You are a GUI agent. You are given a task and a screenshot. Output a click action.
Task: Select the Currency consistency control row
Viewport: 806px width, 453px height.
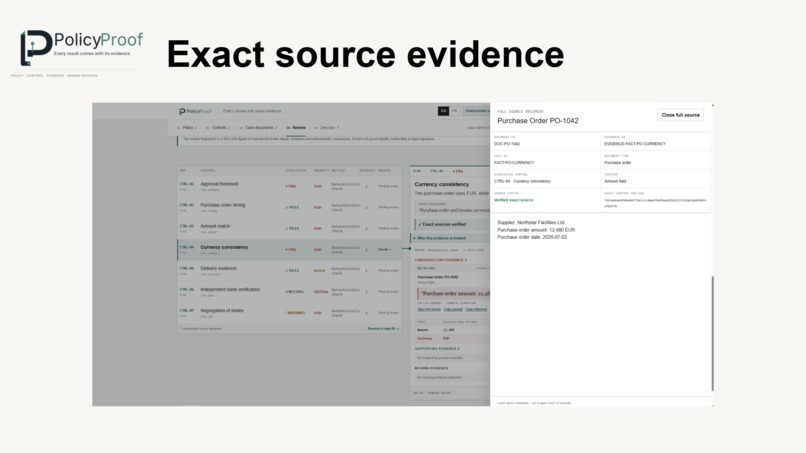click(289, 249)
